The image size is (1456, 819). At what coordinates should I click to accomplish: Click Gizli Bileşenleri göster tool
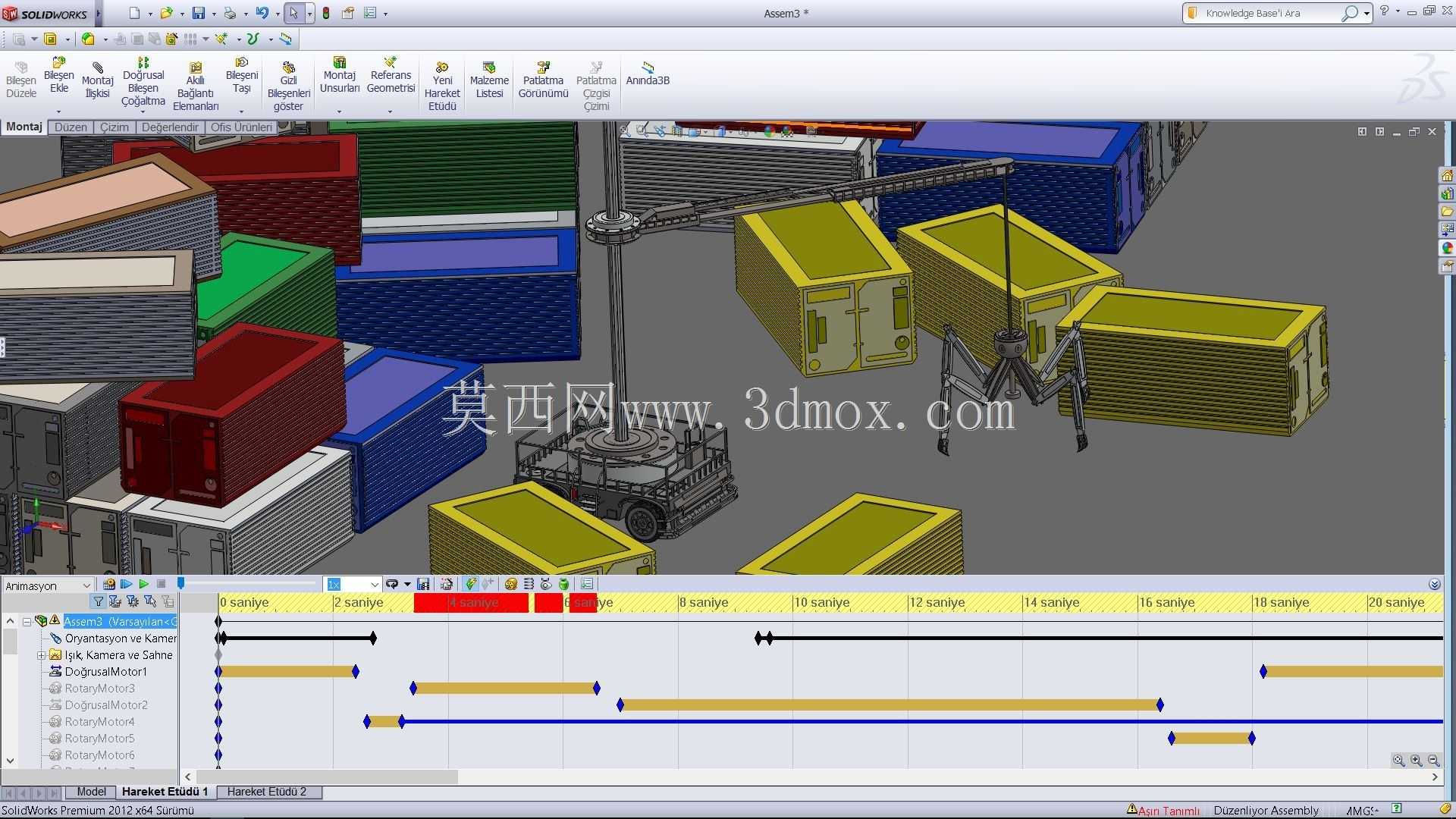click(x=288, y=86)
